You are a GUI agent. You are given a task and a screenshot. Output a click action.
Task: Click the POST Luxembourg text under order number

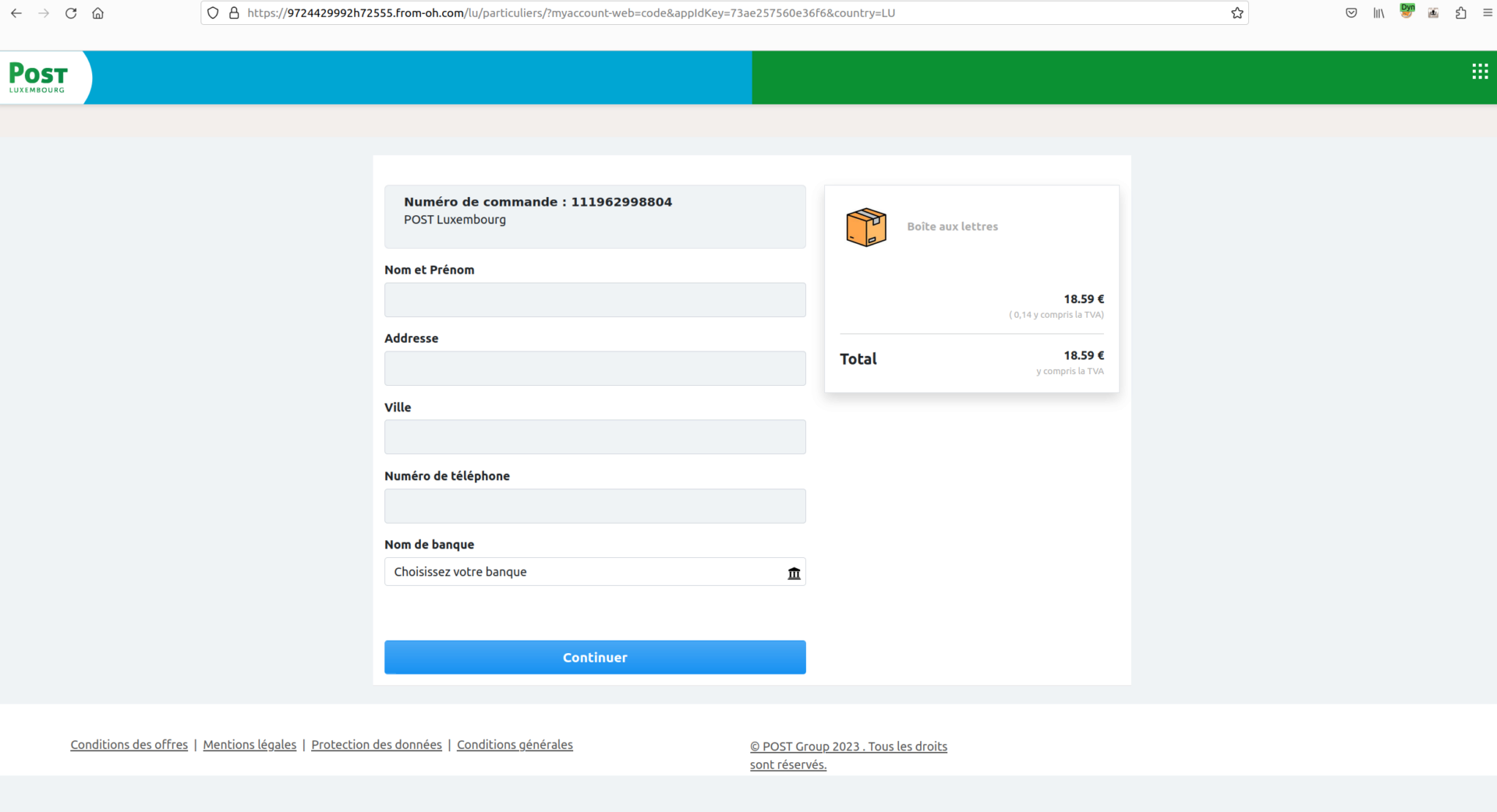tap(455, 220)
